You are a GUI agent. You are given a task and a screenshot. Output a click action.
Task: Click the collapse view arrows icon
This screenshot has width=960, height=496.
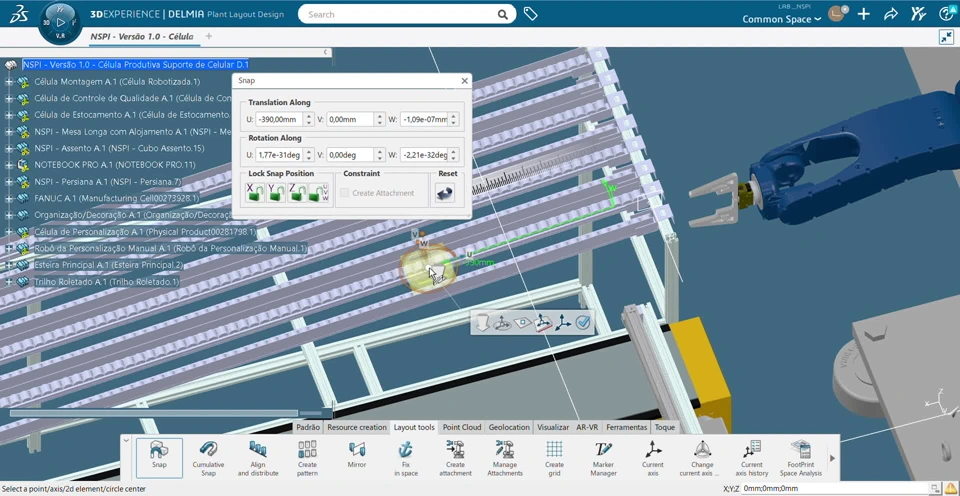[946, 37]
